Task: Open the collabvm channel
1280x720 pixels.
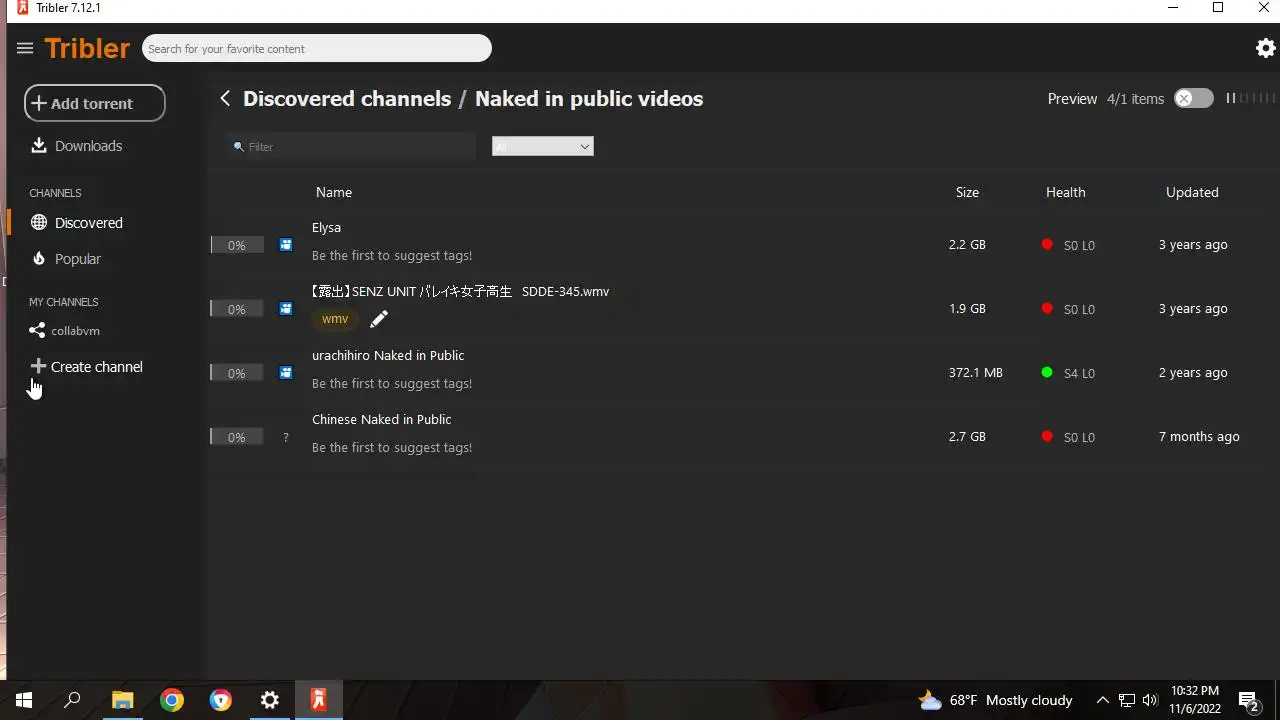Action: 65,331
